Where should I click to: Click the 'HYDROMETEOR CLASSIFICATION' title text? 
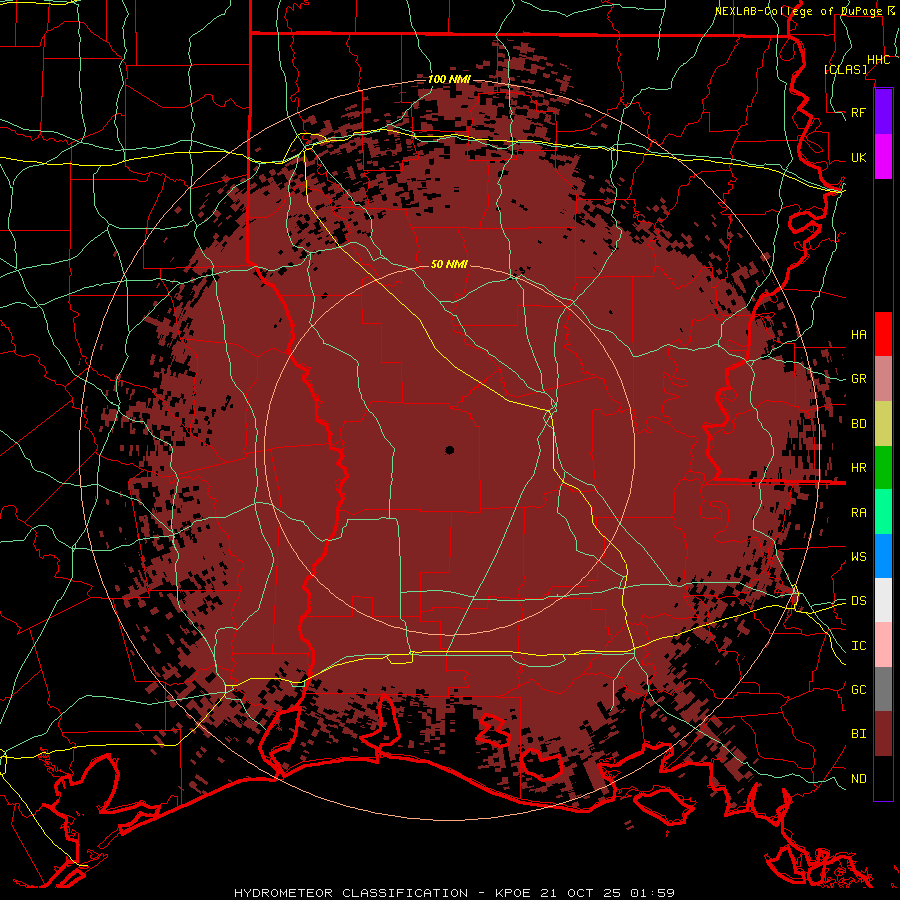(351, 893)
